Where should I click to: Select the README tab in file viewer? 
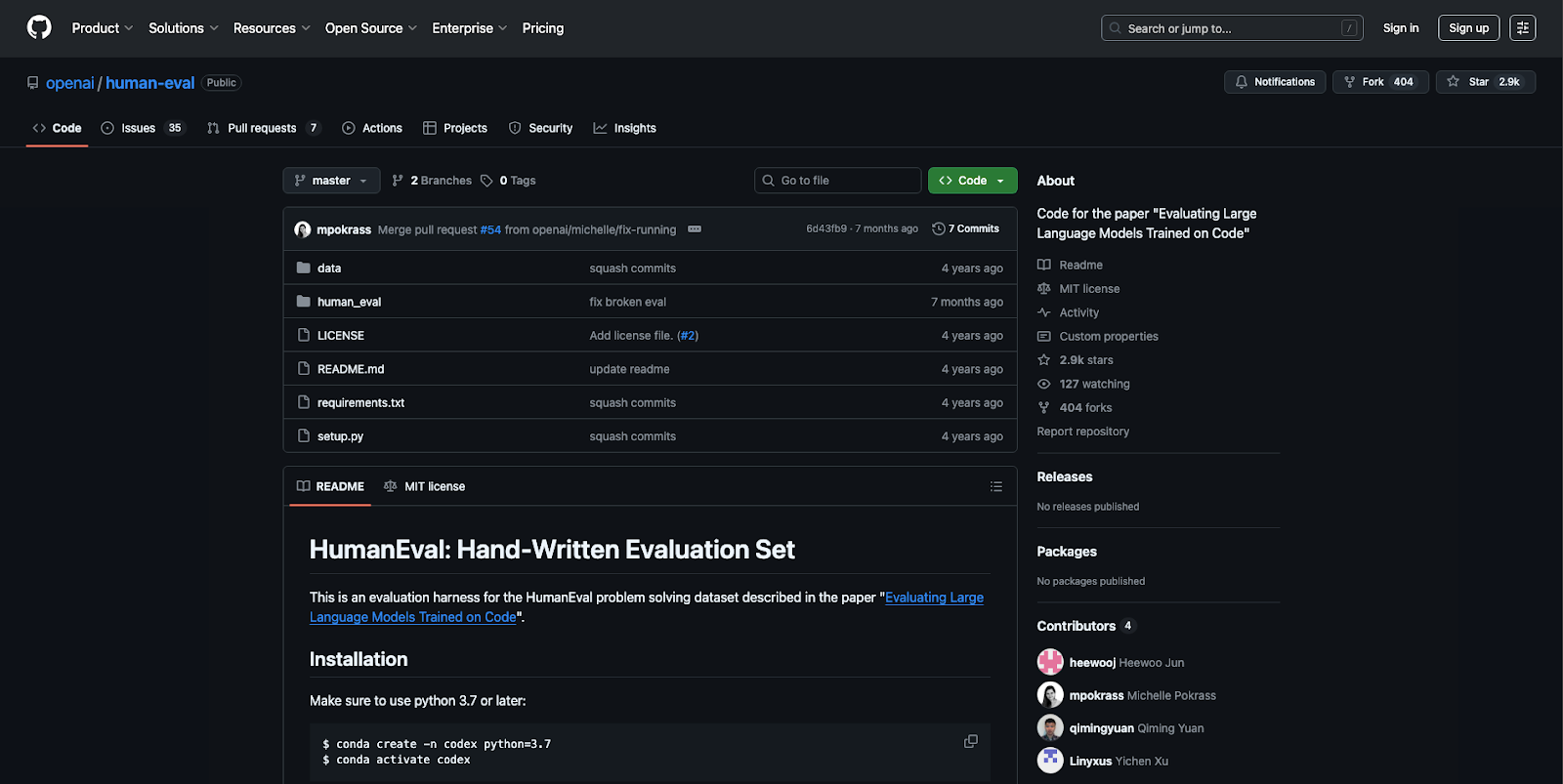(330, 486)
